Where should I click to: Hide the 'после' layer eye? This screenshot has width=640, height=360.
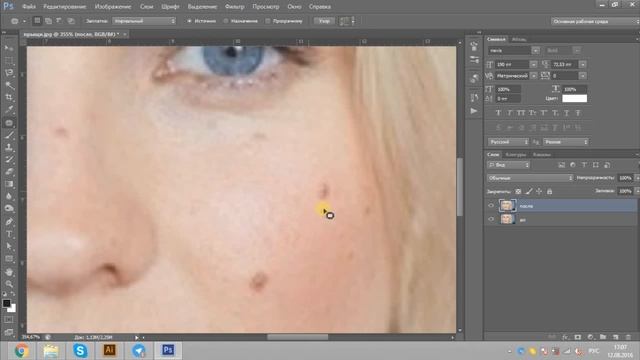[x=491, y=206]
